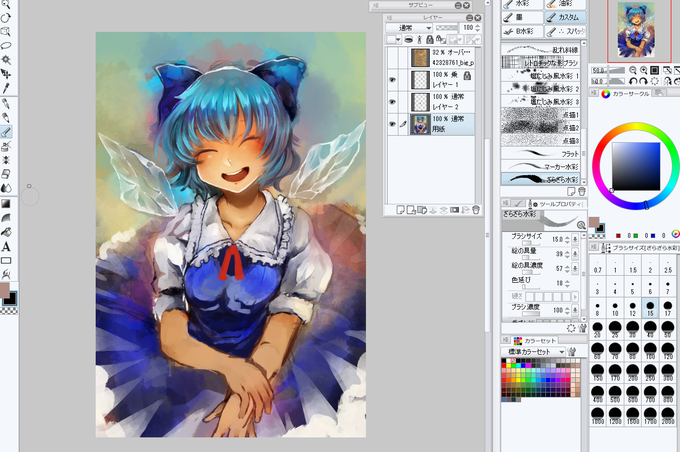Choose the マーカー水彩 brush
The image size is (680, 452).
540,166
